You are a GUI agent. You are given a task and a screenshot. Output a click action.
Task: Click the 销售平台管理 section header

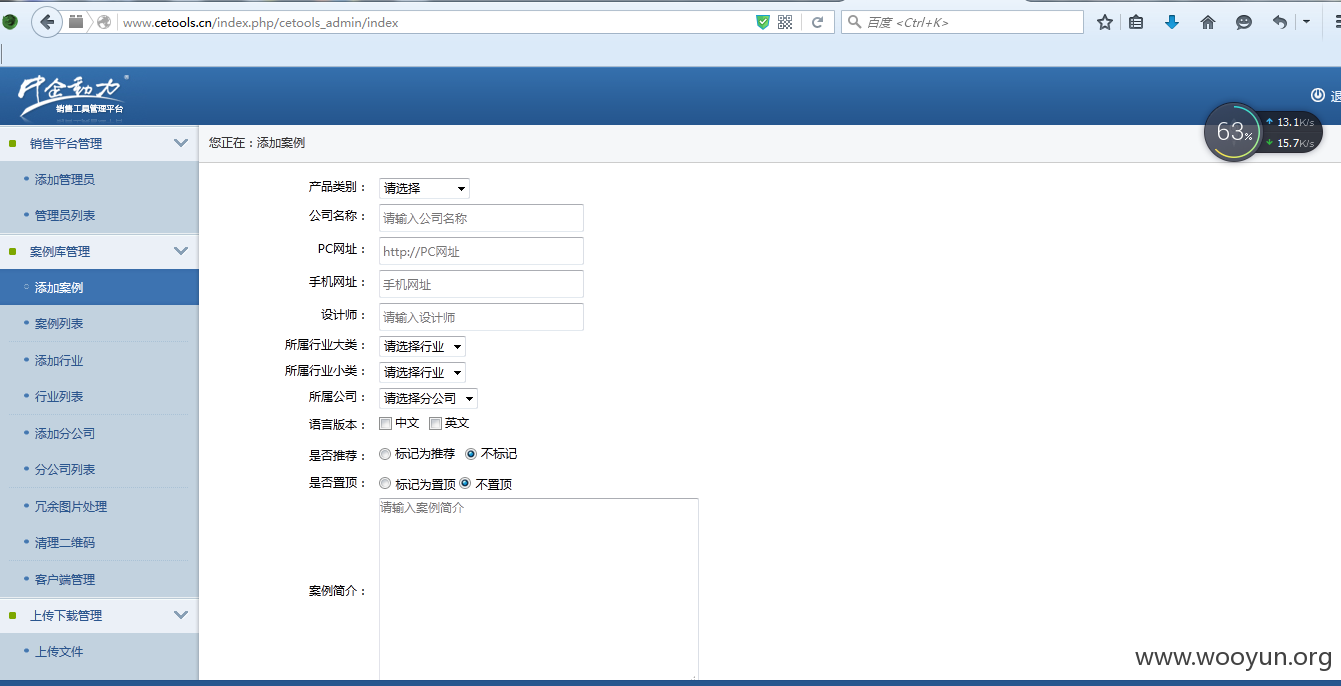(x=99, y=143)
